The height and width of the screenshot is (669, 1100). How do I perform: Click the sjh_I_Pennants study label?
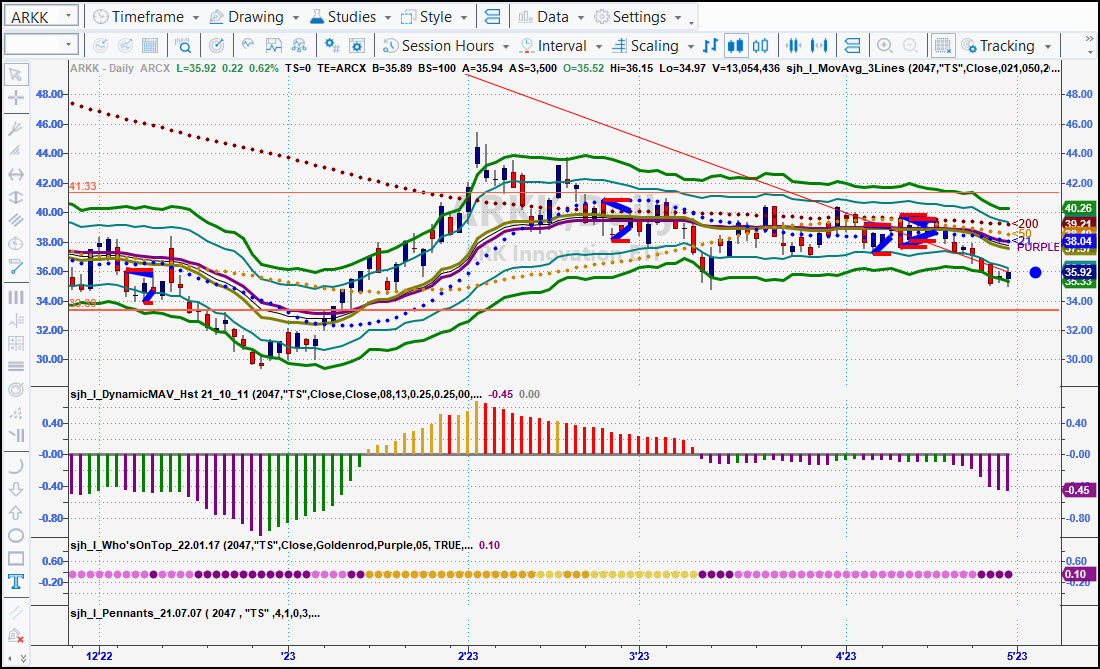195,613
